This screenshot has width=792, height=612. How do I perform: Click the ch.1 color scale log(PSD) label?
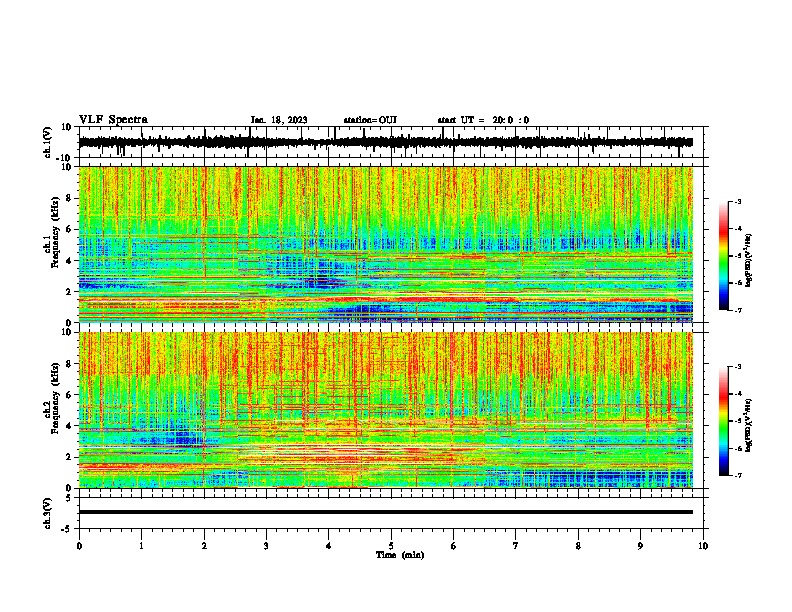click(x=748, y=261)
